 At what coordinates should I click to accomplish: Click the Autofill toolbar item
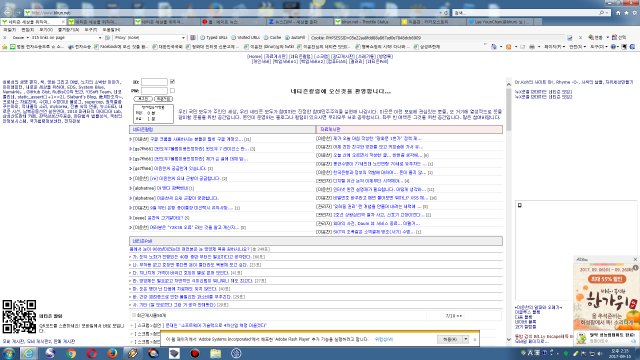[x=295, y=38]
